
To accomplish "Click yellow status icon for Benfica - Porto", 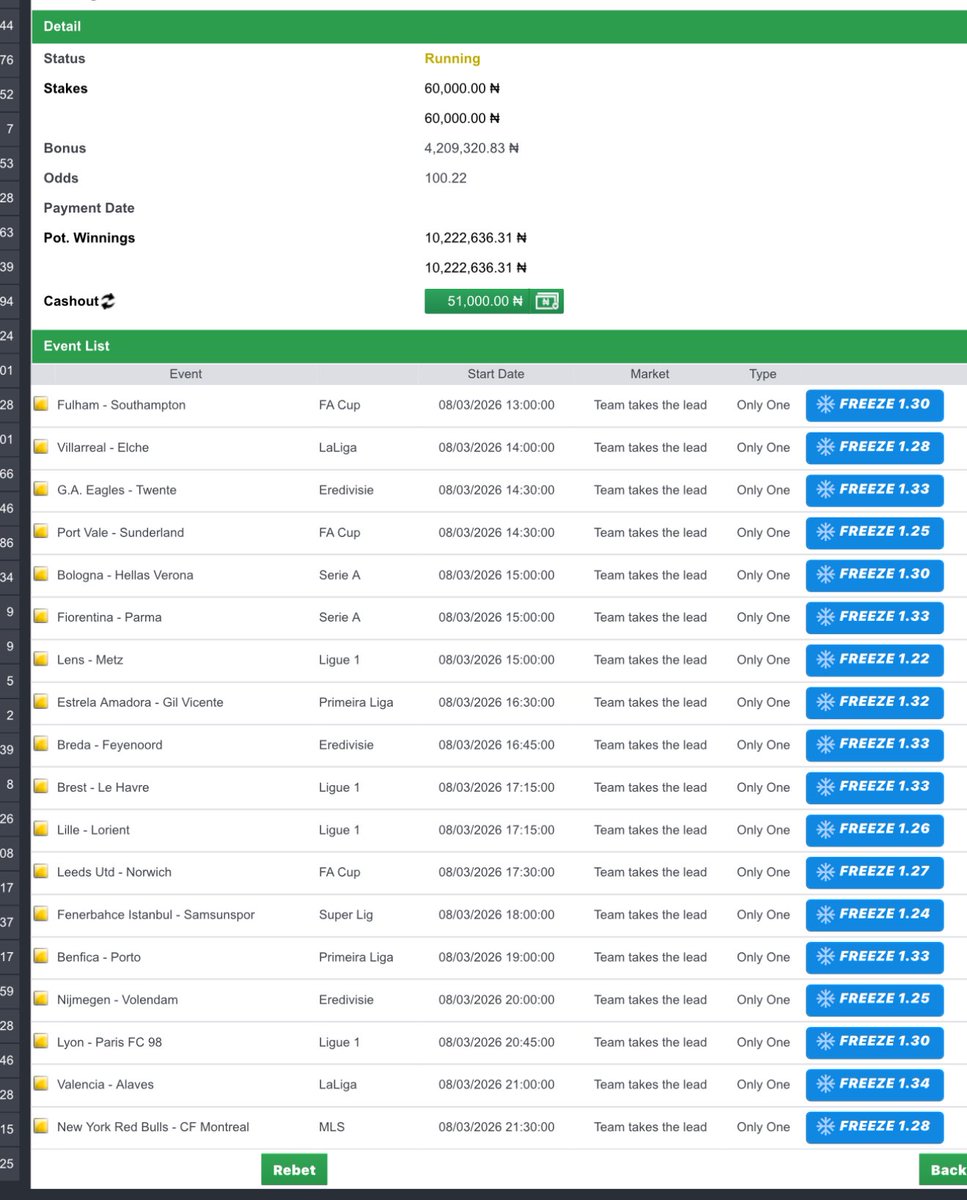I will point(41,957).
